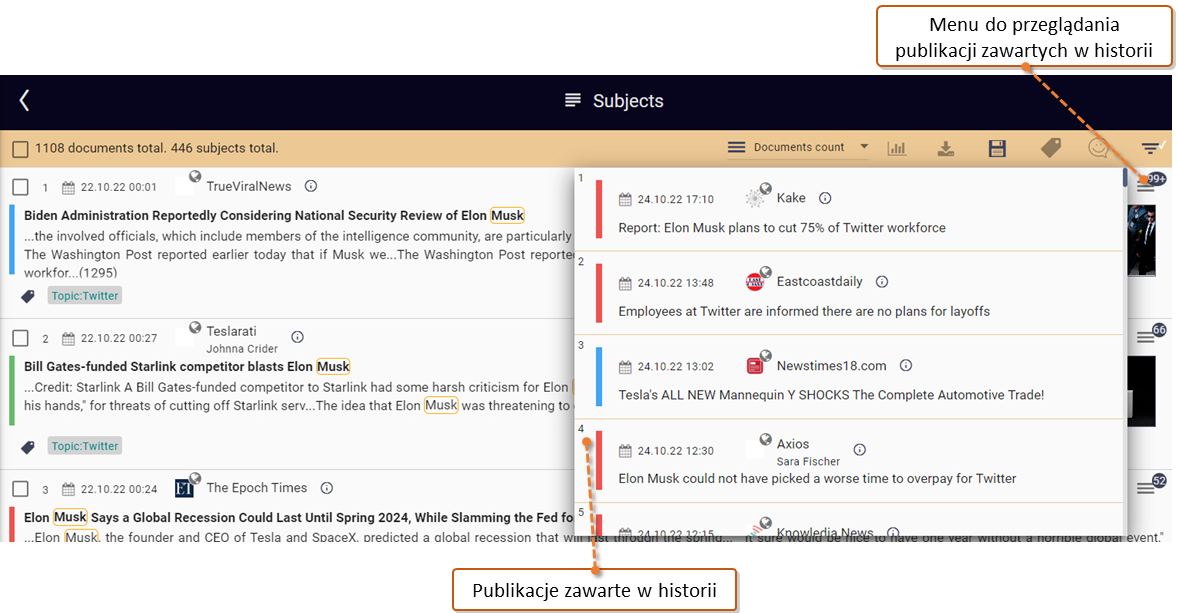Click the Newstimes18.com source logo
Image resolution: width=1178 pixels, height=613 pixels.
pyautogui.click(x=756, y=365)
